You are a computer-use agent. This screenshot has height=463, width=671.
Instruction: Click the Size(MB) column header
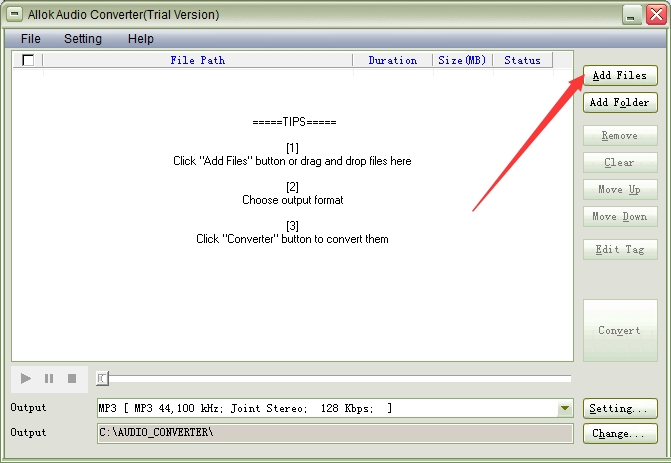click(x=463, y=60)
